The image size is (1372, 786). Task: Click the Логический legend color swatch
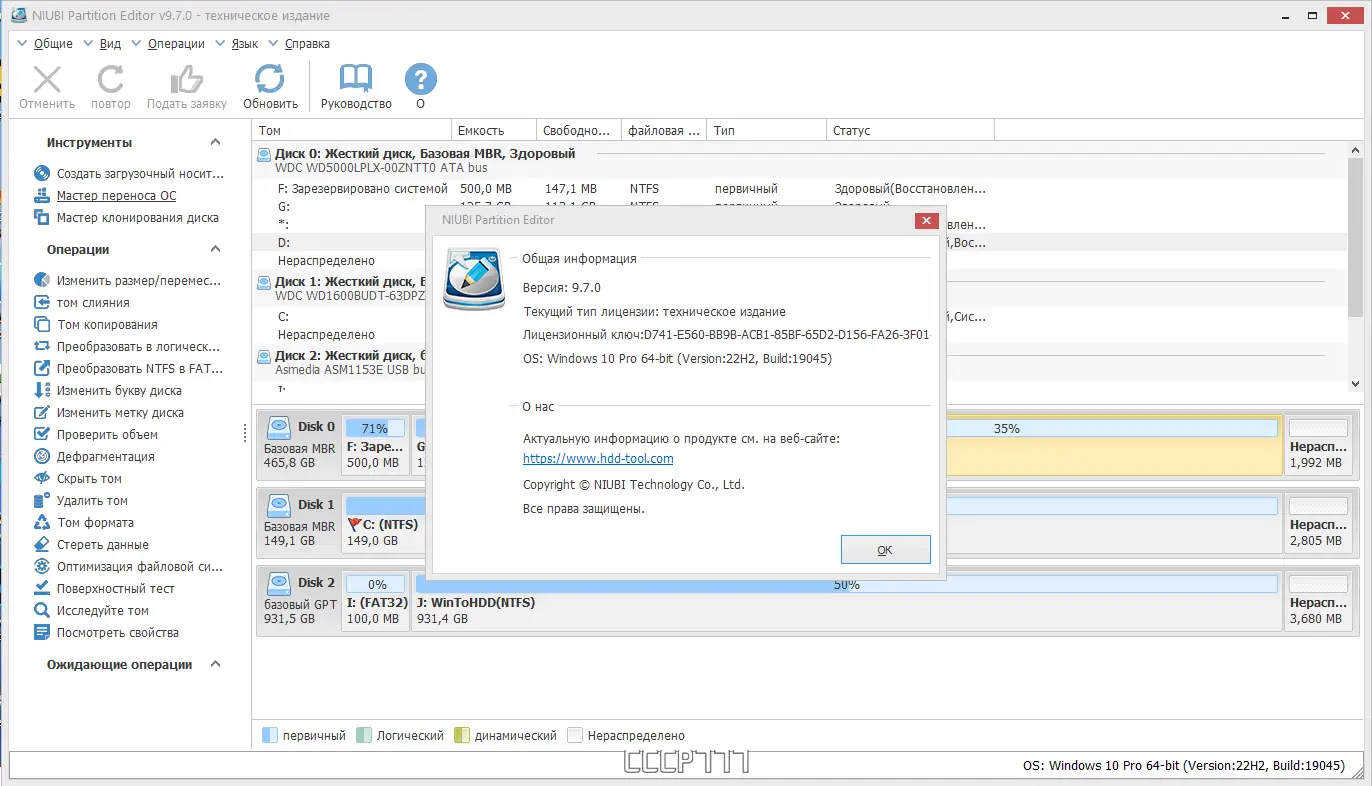(364, 735)
